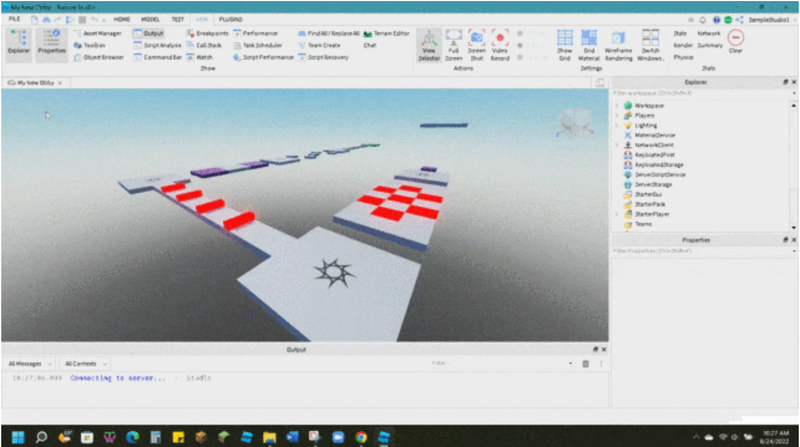Open the Script Analysis window
Screen dimensions: 800x447
[x=158, y=45]
